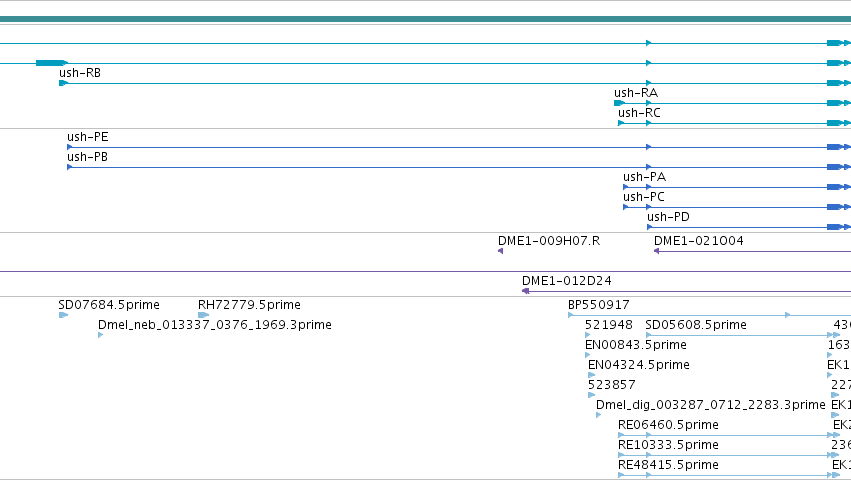Viewport: 851px width, 480px height.
Task: Select the DME1-009H07.R feature label
Action: tap(549, 241)
